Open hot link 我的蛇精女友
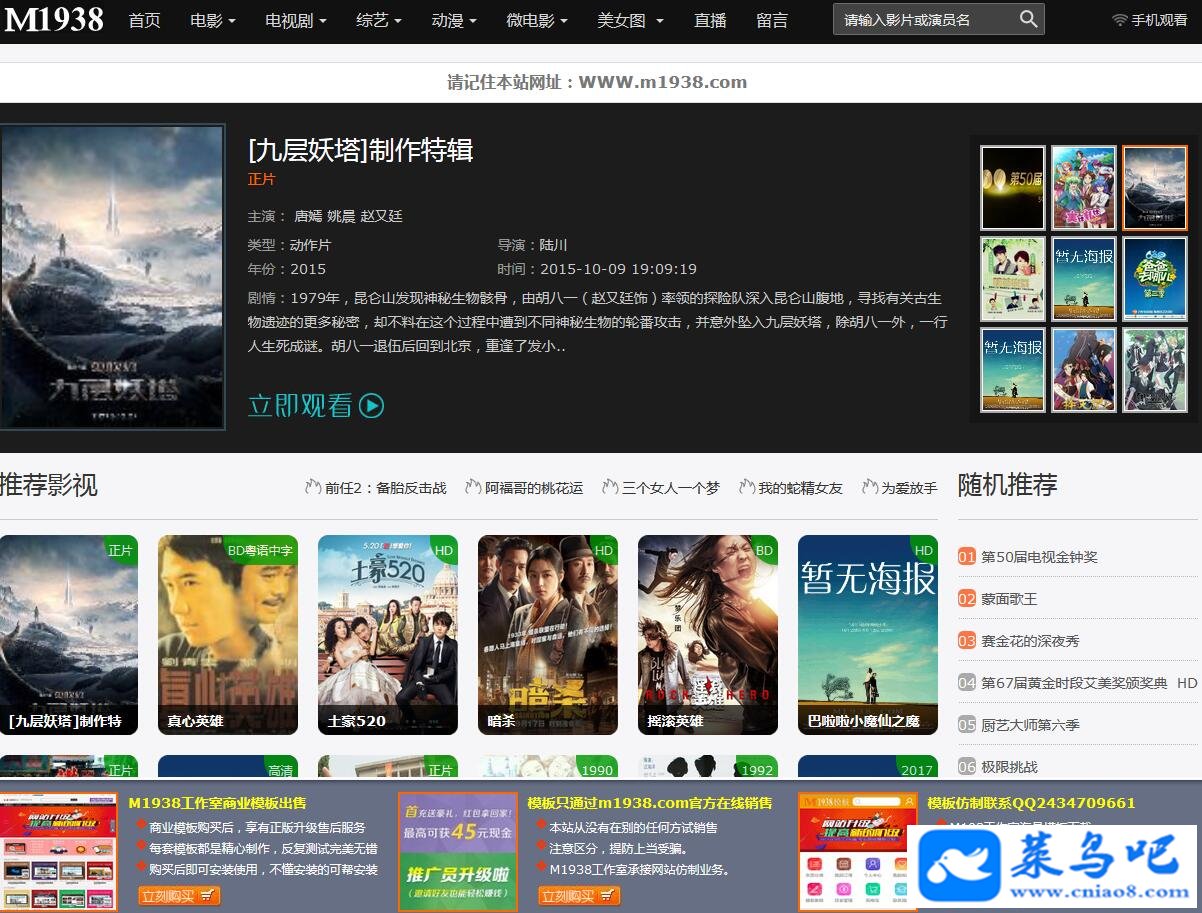Image resolution: width=1202 pixels, height=913 pixels. point(800,488)
